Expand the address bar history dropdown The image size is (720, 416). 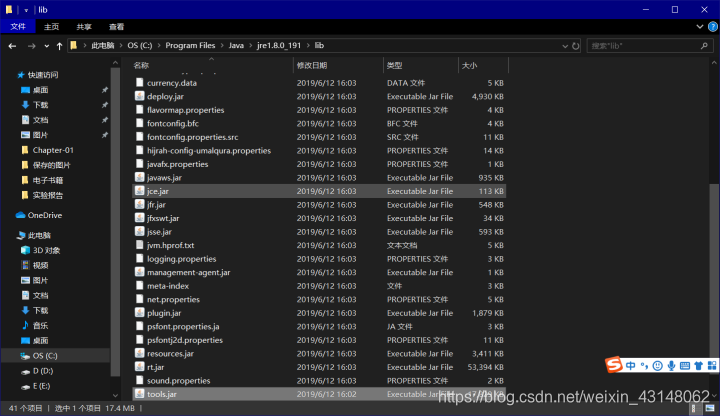coord(565,46)
